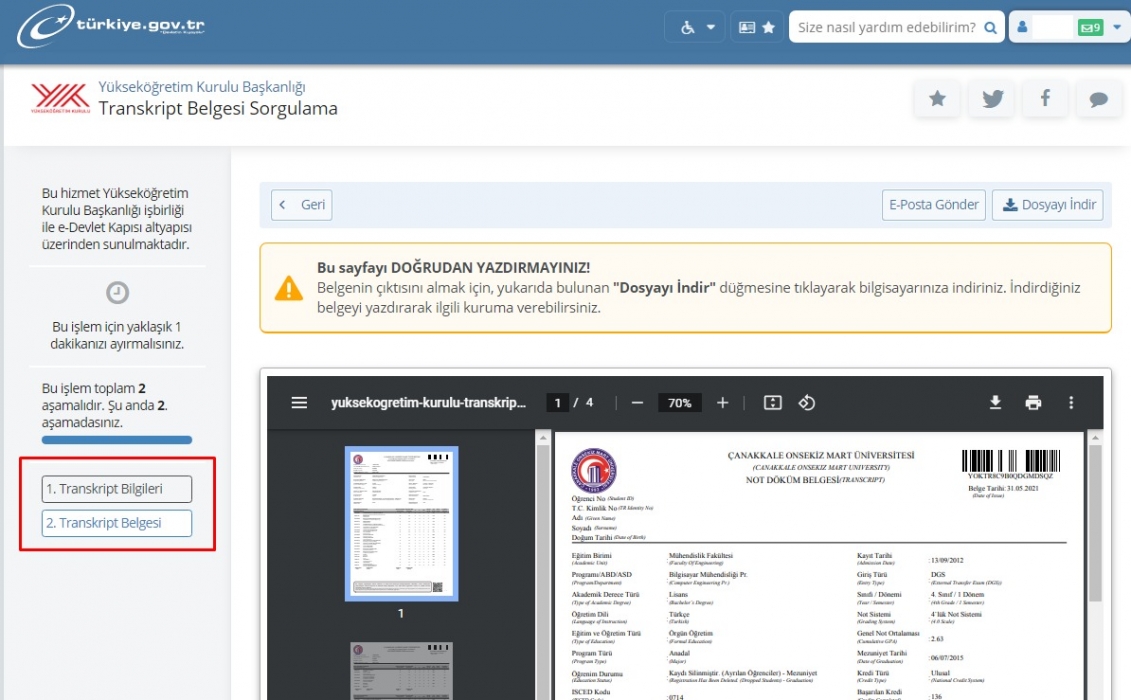The image size is (1131, 700).
Task: Share this service on Facebook
Action: pyautogui.click(x=1045, y=99)
